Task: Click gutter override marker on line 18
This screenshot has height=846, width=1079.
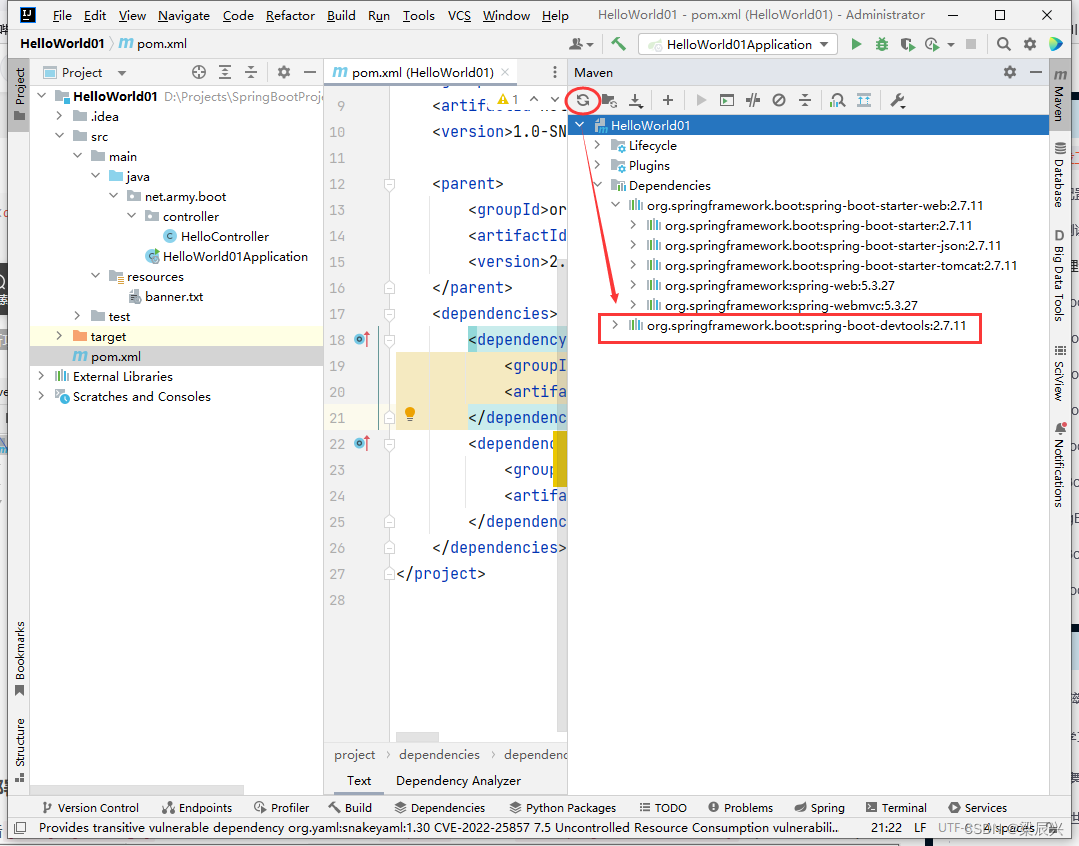Action: (362, 339)
